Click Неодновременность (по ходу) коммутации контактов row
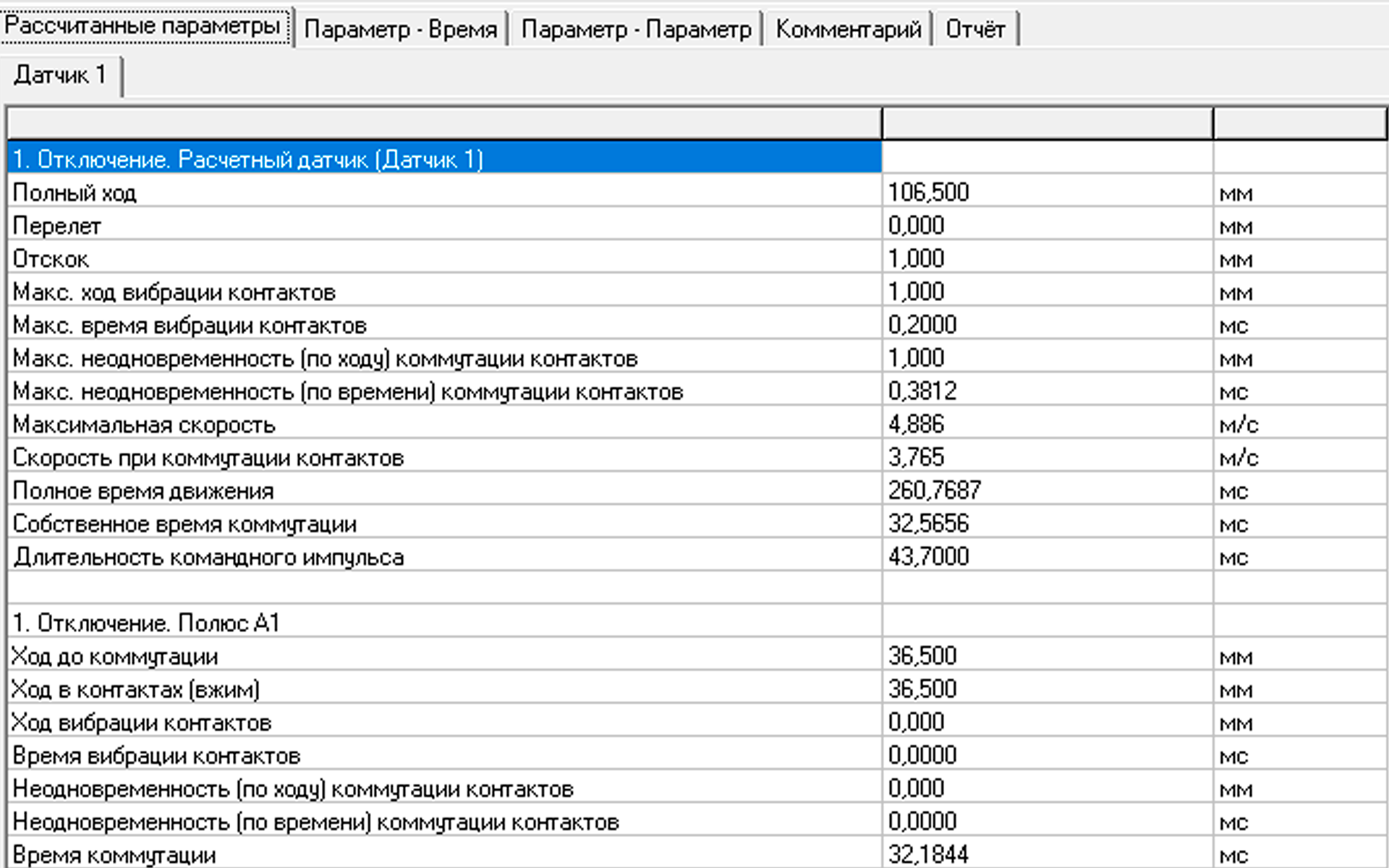This screenshot has height=868, width=1389. pos(444,788)
